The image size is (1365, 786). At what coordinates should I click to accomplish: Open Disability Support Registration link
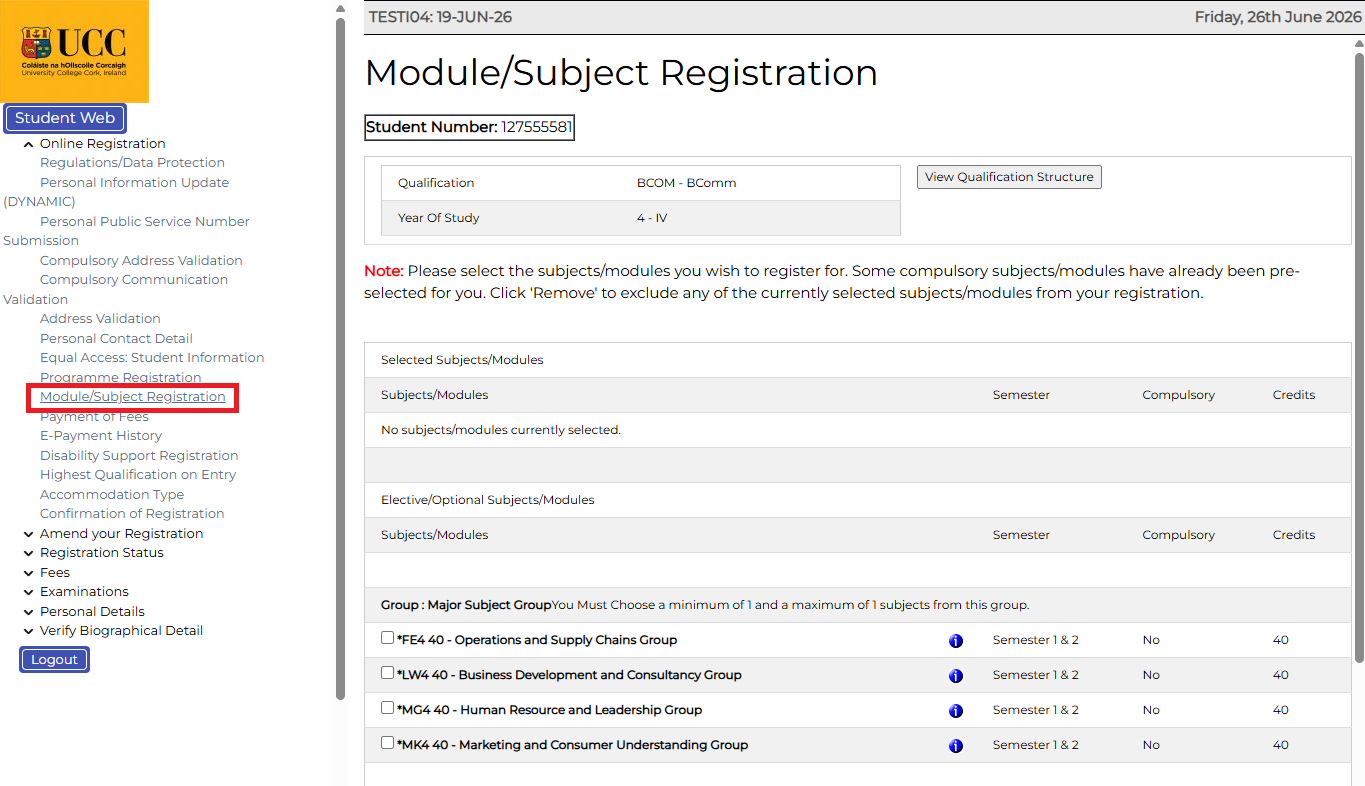click(x=139, y=456)
